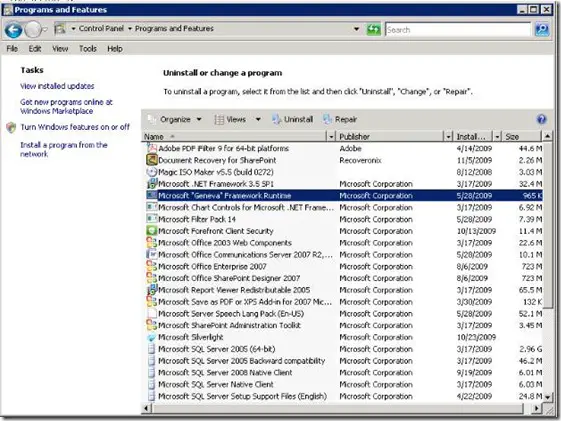Expand the arrow before Programs and Features breadcrumb
Image resolution: width=561 pixels, height=421 pixels.
130,29
